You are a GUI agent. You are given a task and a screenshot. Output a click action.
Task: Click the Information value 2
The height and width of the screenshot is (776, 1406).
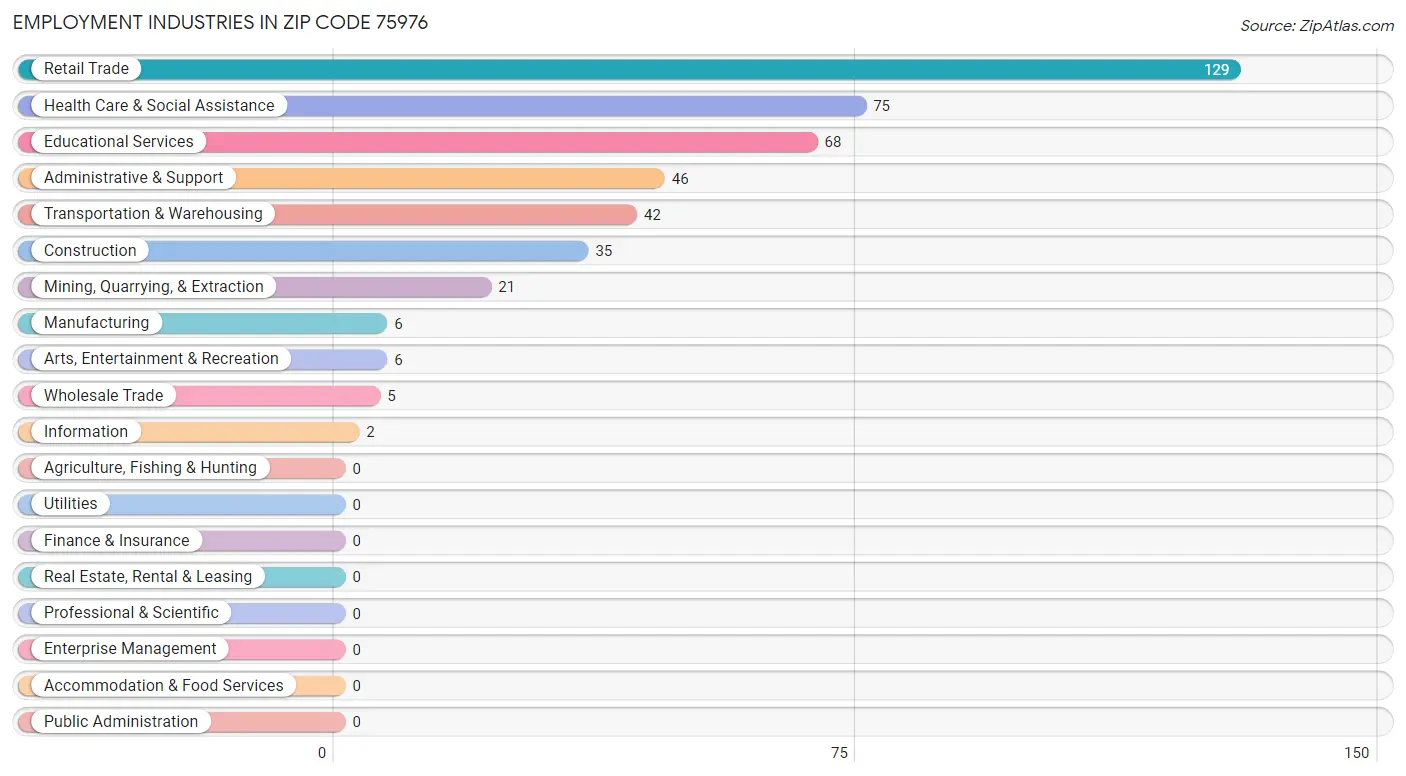(x=371, y=432)
